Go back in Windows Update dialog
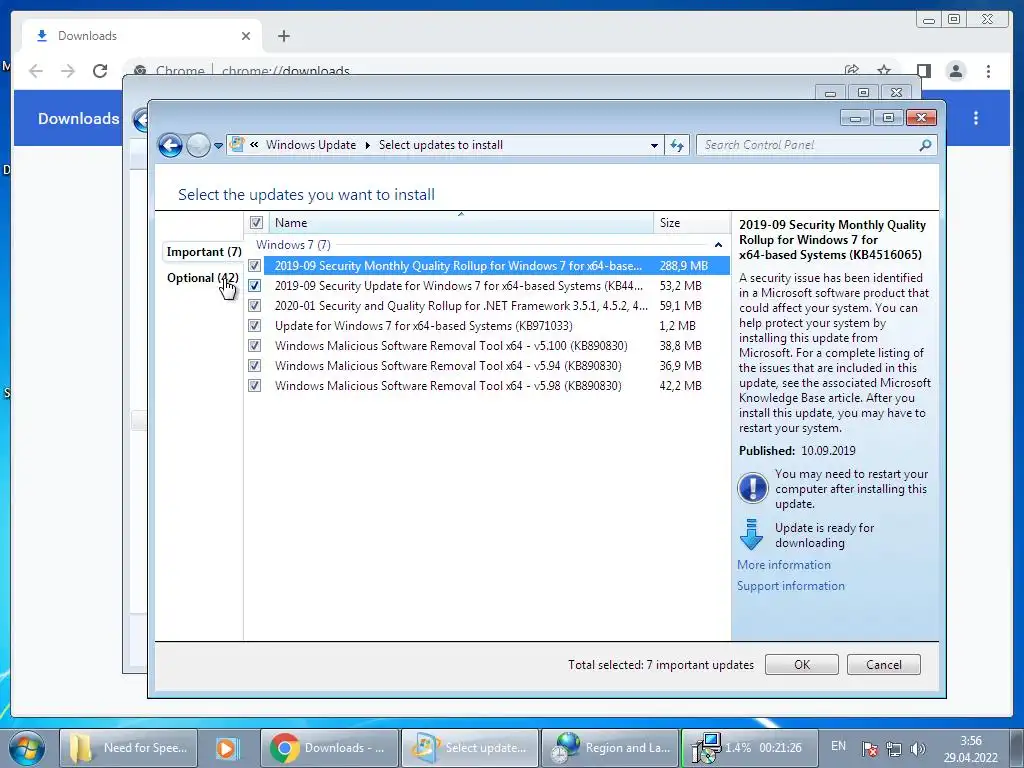Image resolution: width=1024 pixels, height=768 pixels. pos(170,145)
